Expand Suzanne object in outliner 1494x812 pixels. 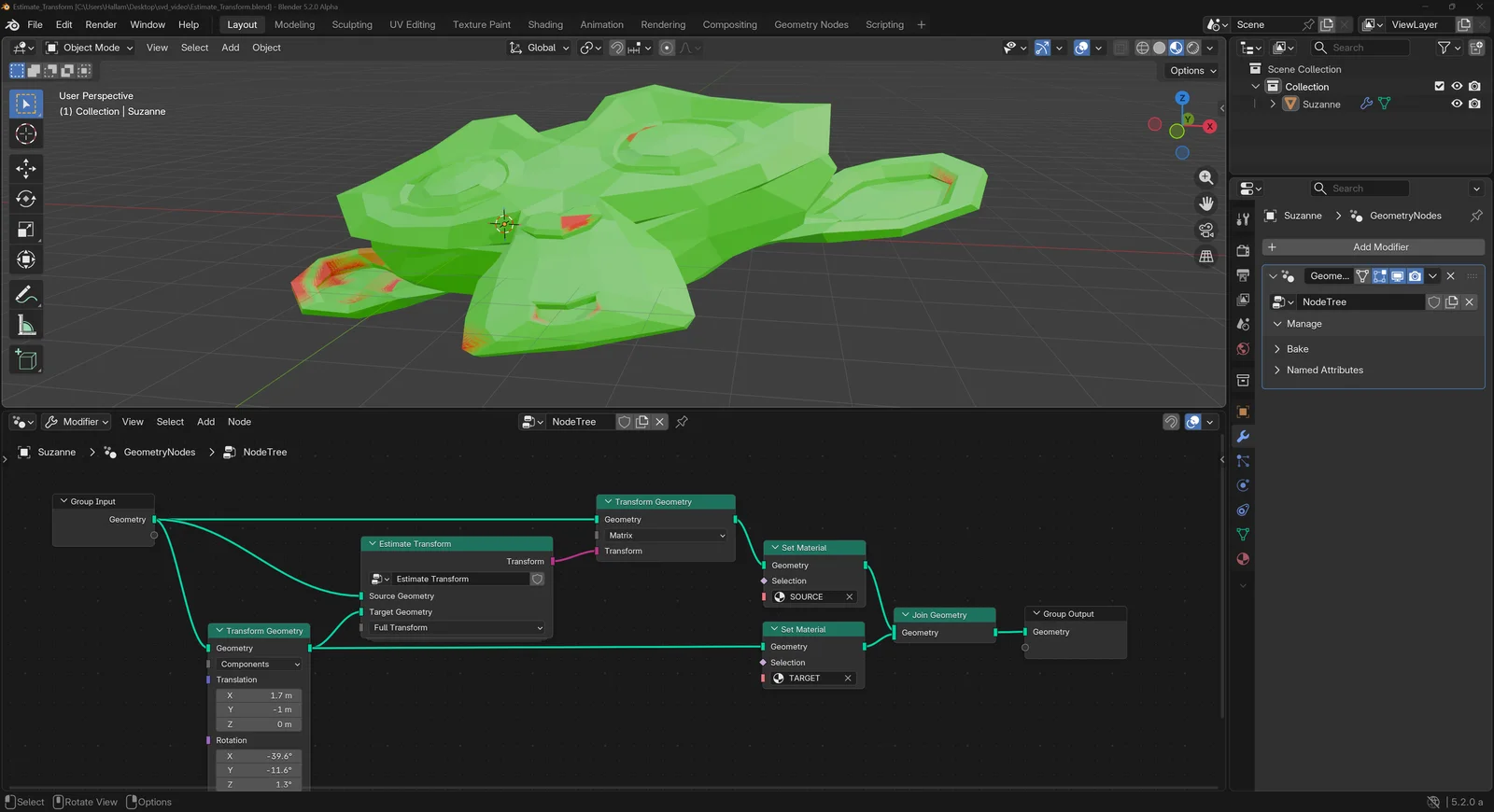click(1273, 104)
